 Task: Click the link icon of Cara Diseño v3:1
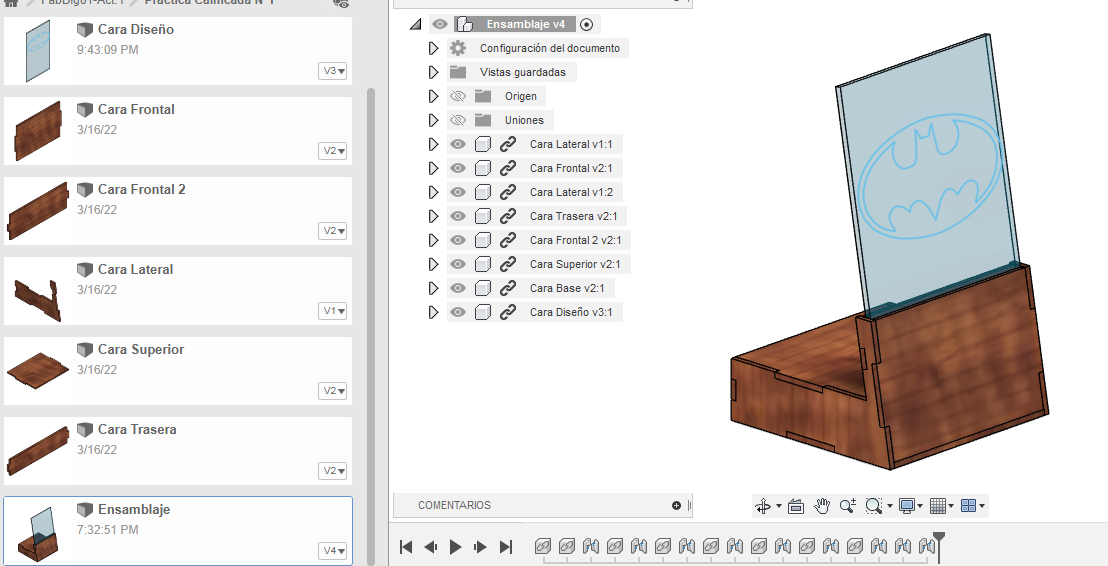click(507, 312)
